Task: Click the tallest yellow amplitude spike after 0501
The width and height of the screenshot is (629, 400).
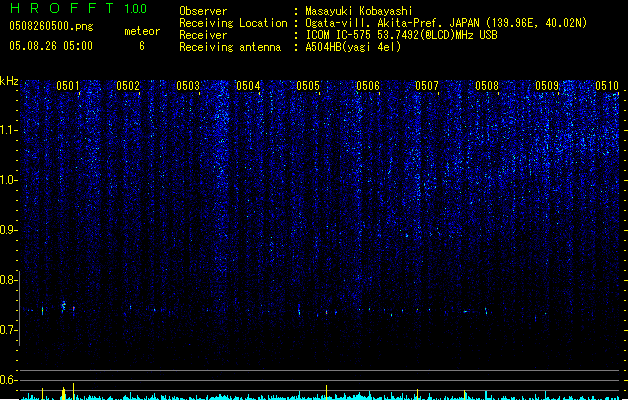Action: (73, 391)
